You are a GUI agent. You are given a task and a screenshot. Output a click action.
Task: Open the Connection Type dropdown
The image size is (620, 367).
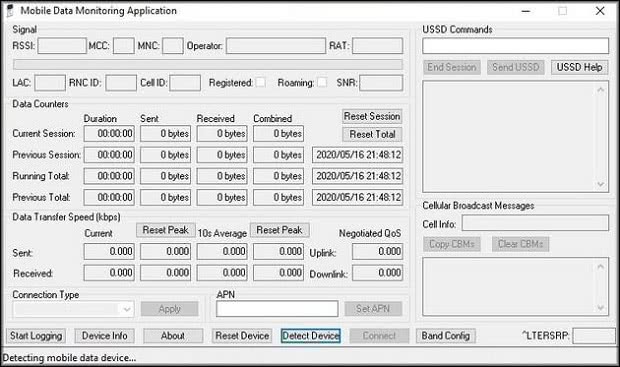click(x=74, y=309)
